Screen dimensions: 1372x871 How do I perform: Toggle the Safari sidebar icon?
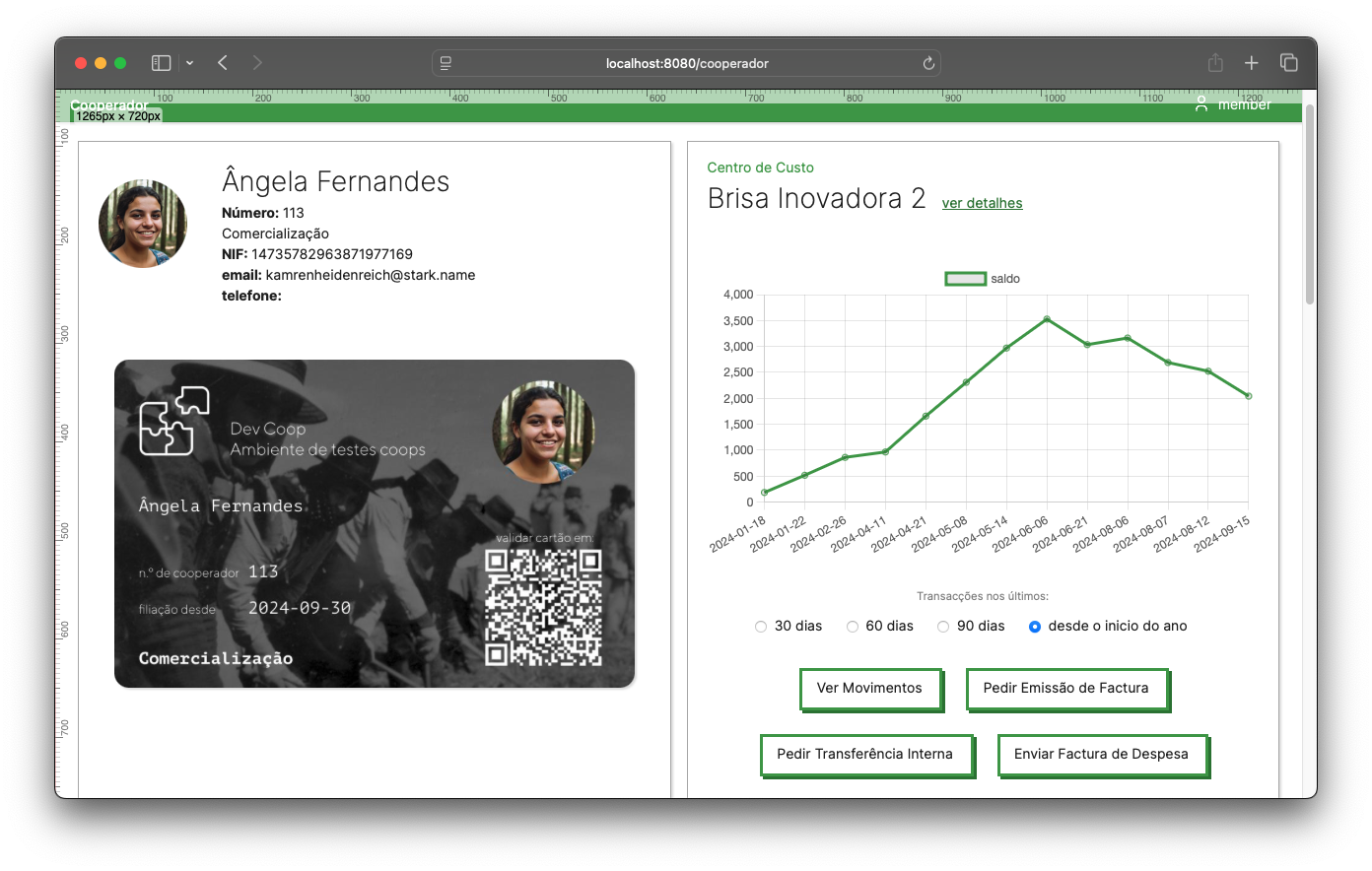(x=161, y=63)
